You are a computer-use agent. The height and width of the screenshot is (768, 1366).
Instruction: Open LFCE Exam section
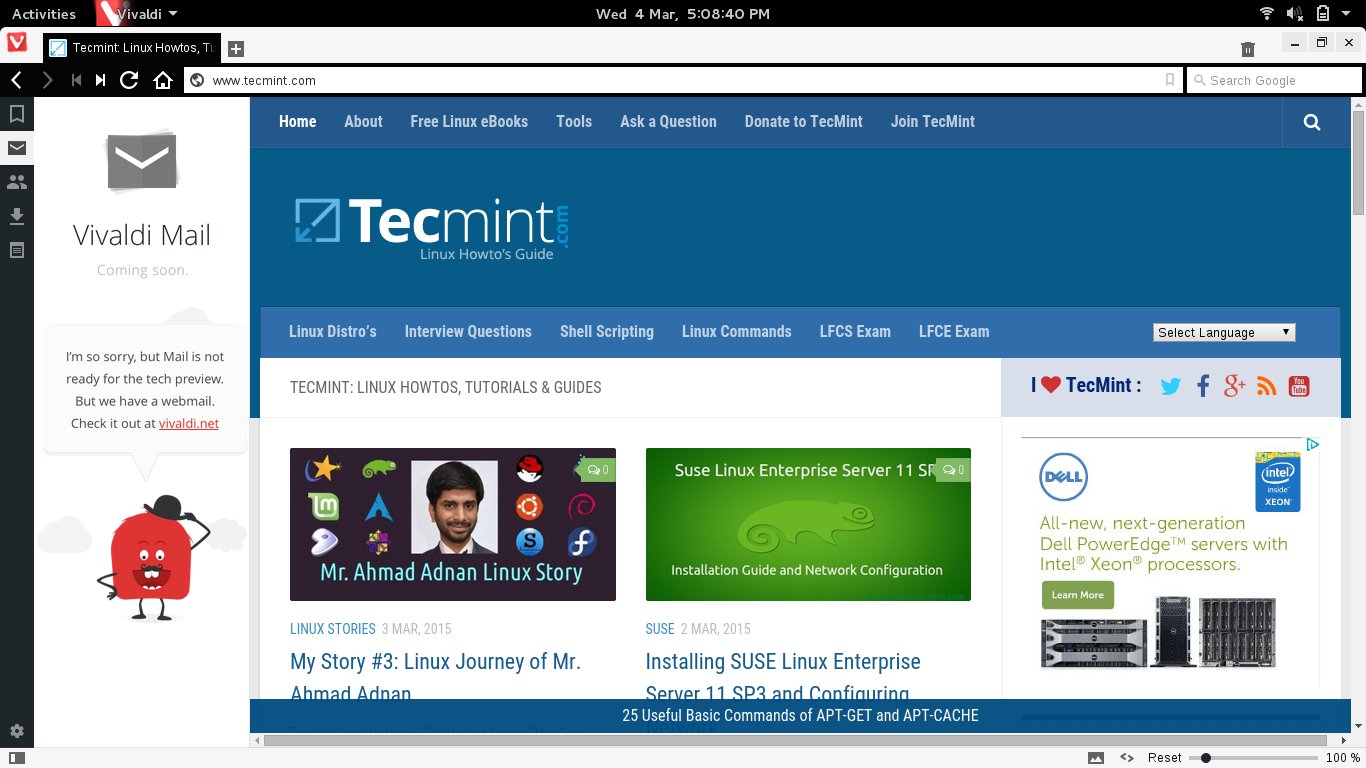click(x=954, y=331)
